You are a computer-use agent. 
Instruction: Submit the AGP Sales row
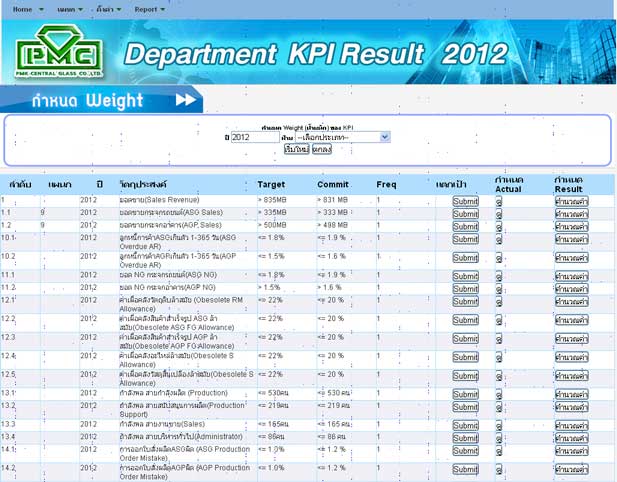pyautogui.click(x=465, y=226)
